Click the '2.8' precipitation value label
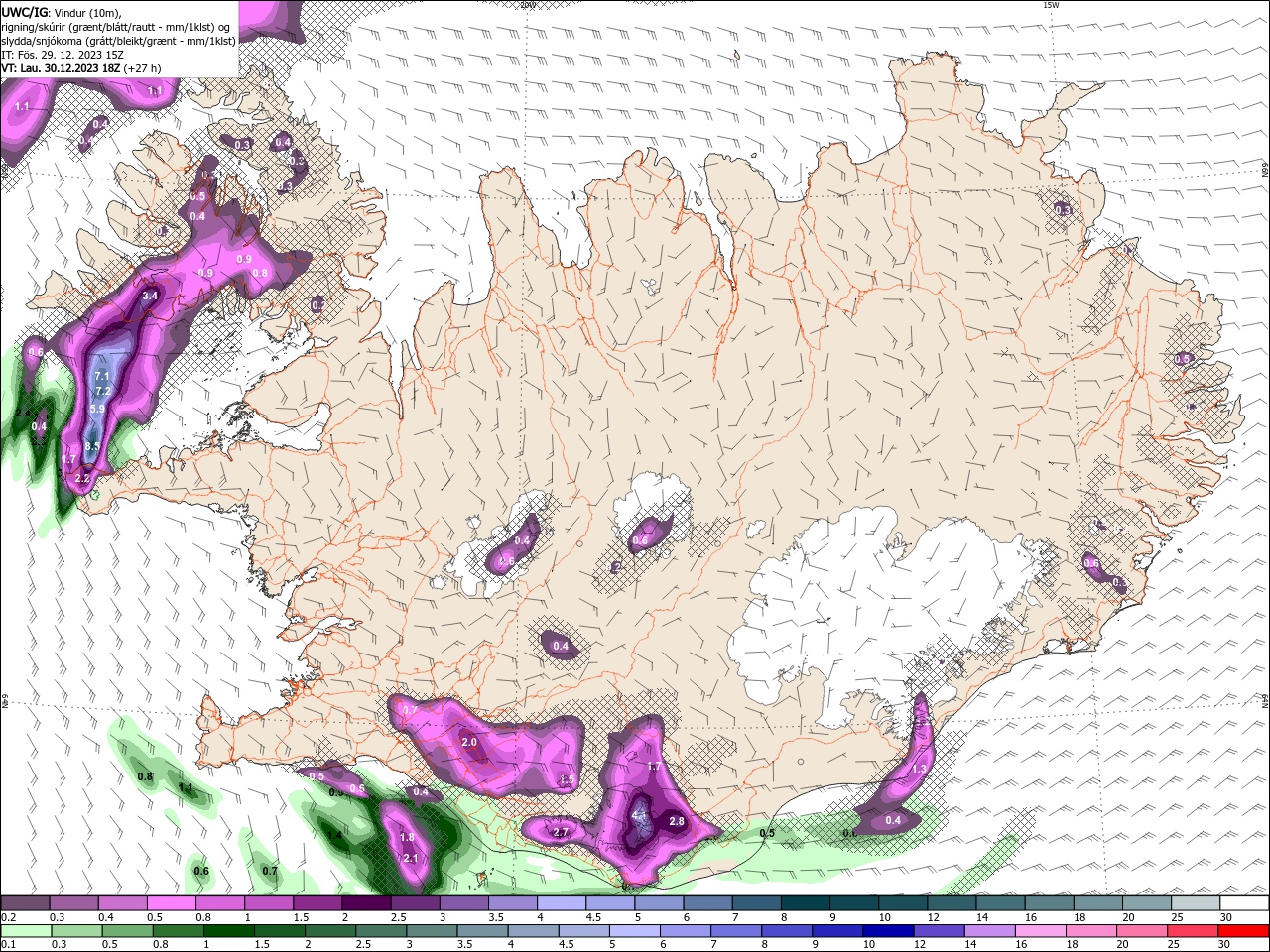This screenshot has width=1270, height=952. click(678, 822)
